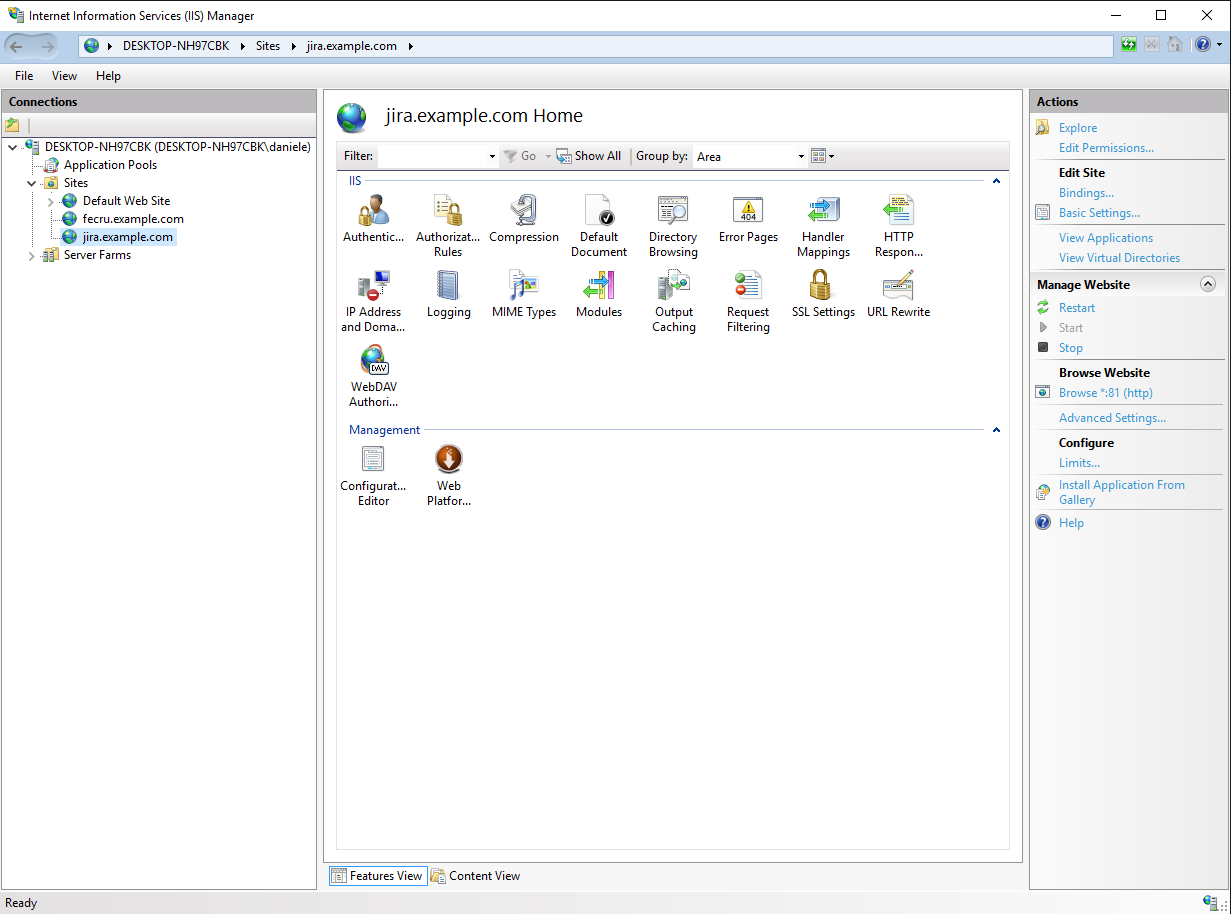
Task: Click the Help link in Actions pane
Action: pos(1071,523)
